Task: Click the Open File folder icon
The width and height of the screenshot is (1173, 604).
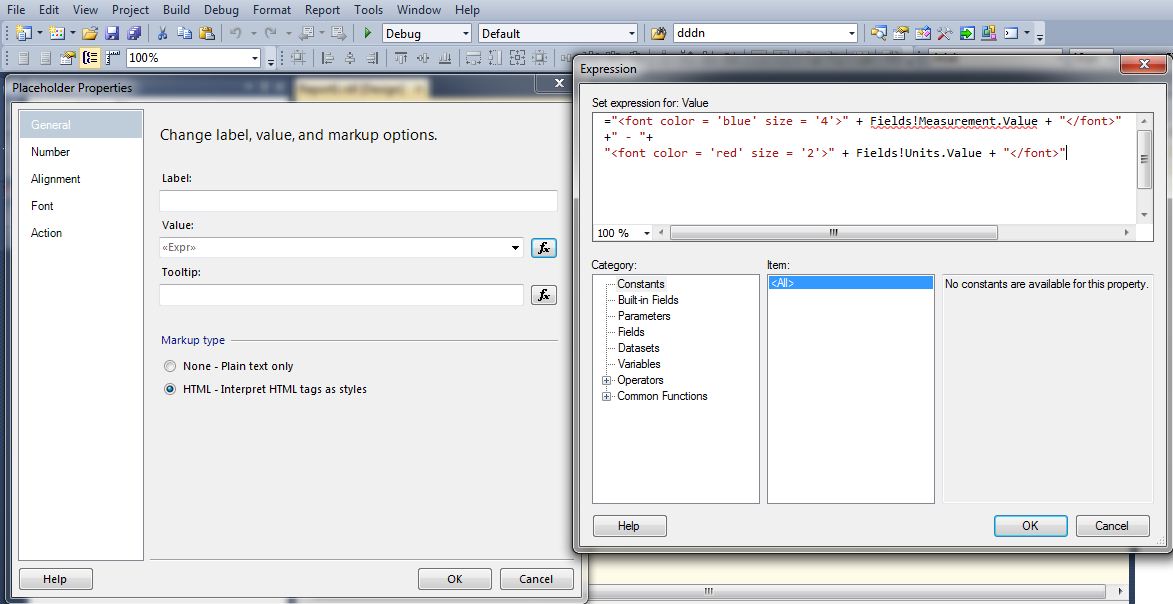Action: 90,33
